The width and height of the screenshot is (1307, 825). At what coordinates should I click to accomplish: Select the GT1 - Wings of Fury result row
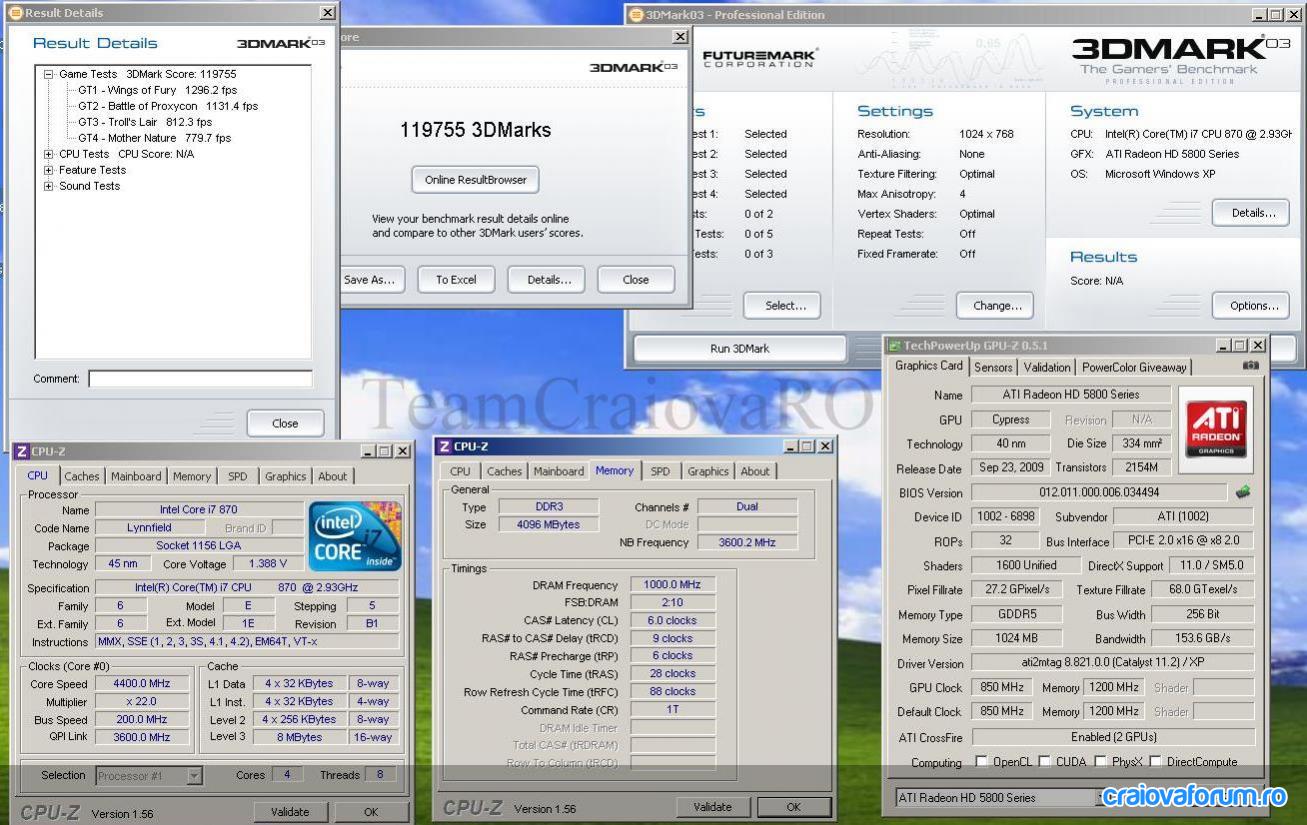(x=158, y=90)
